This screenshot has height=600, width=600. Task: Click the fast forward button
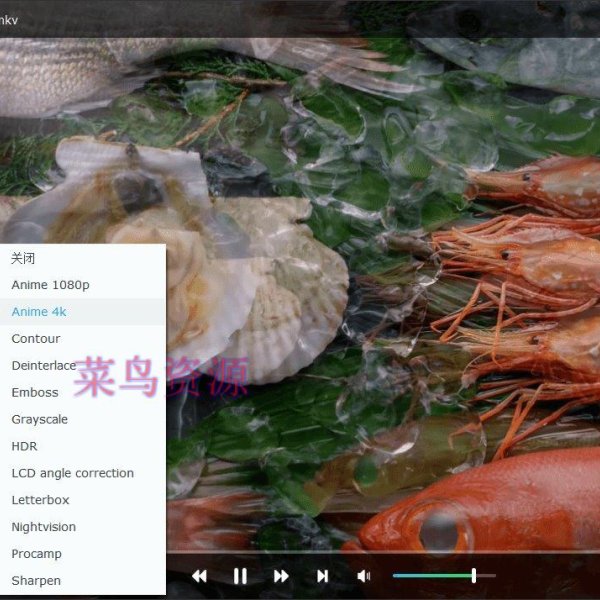(281, 576)
